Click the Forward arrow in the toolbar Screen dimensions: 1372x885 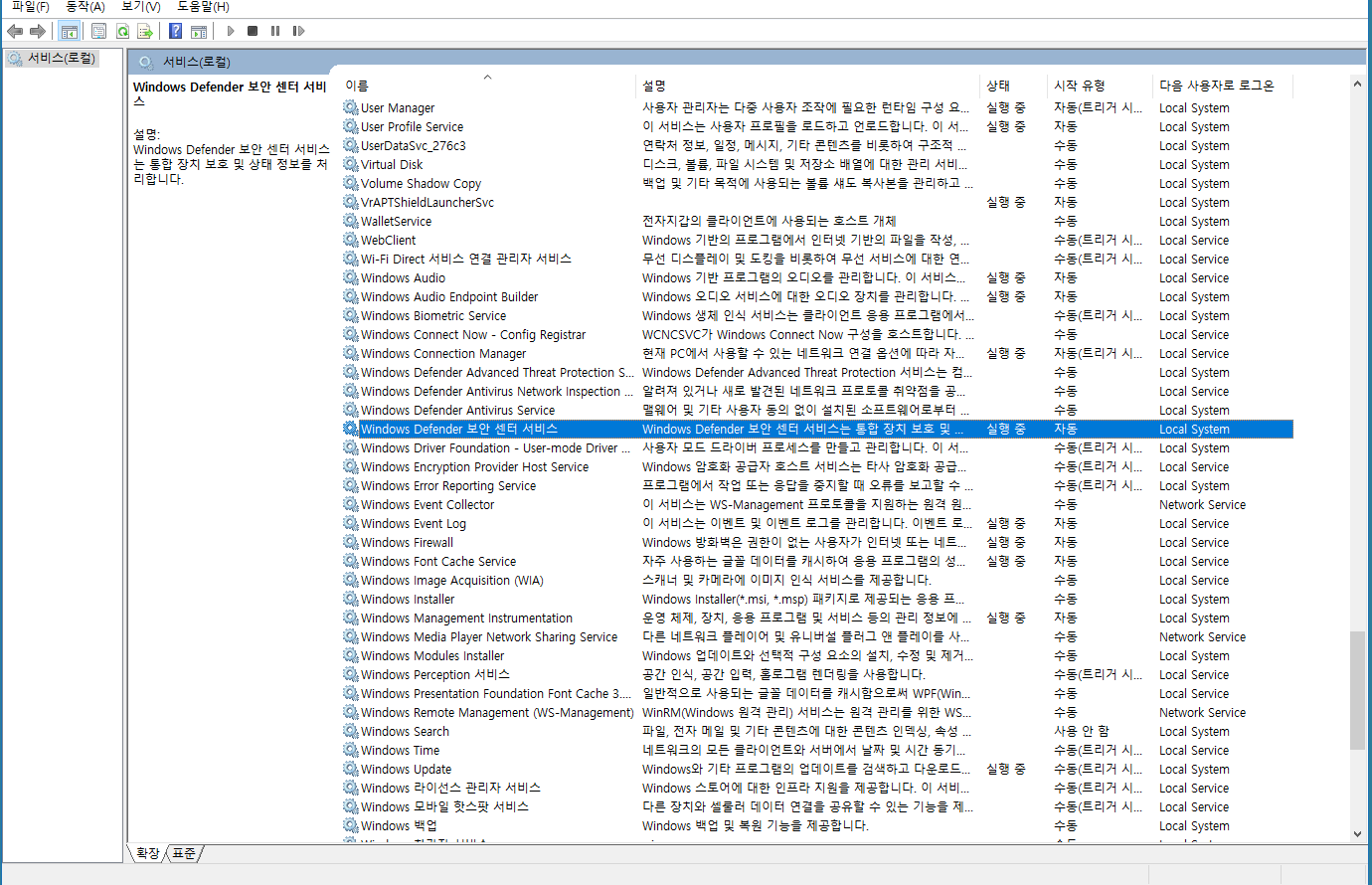[x=38, y=31]
